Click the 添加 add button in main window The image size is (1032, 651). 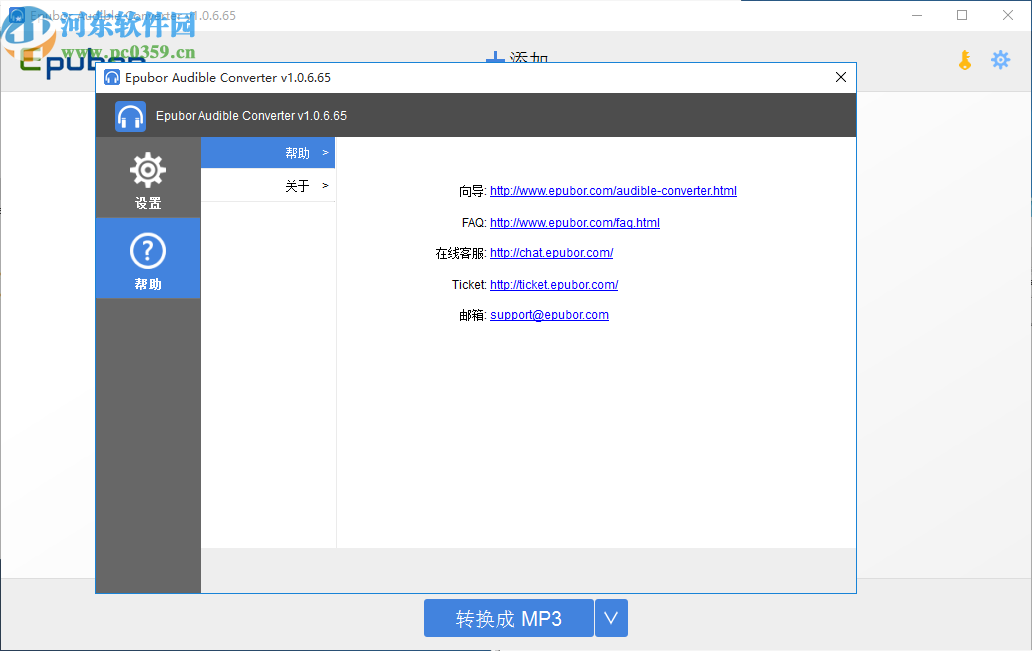pyautogui.click(x=517, y=58)
